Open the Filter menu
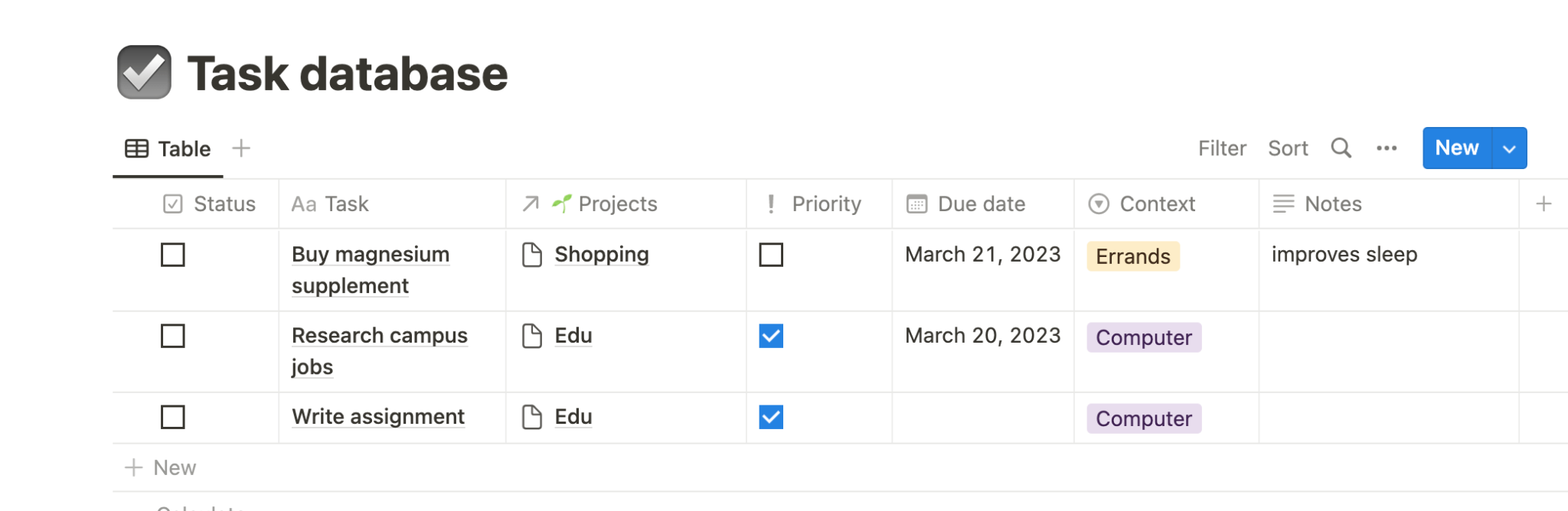1568x511 pixels. 1222,148
